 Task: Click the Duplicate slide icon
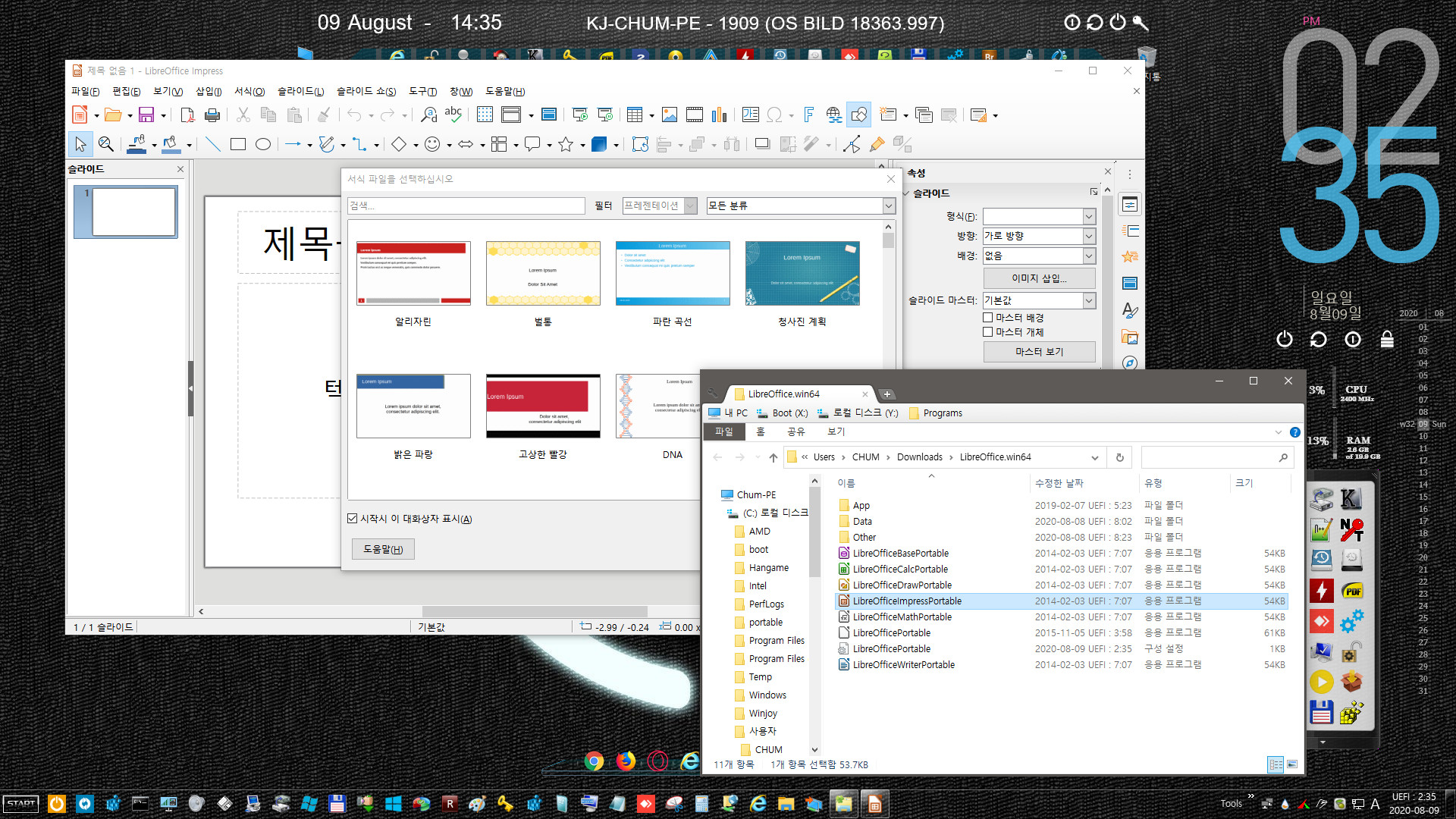point(924,115)
